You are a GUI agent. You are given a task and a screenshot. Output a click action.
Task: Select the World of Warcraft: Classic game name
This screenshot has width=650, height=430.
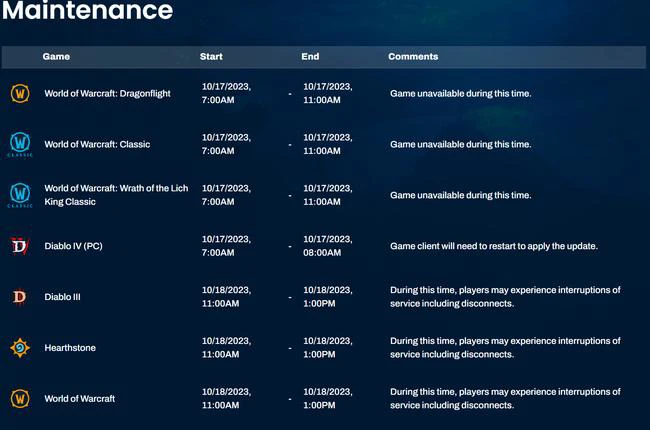coord(97,144)
